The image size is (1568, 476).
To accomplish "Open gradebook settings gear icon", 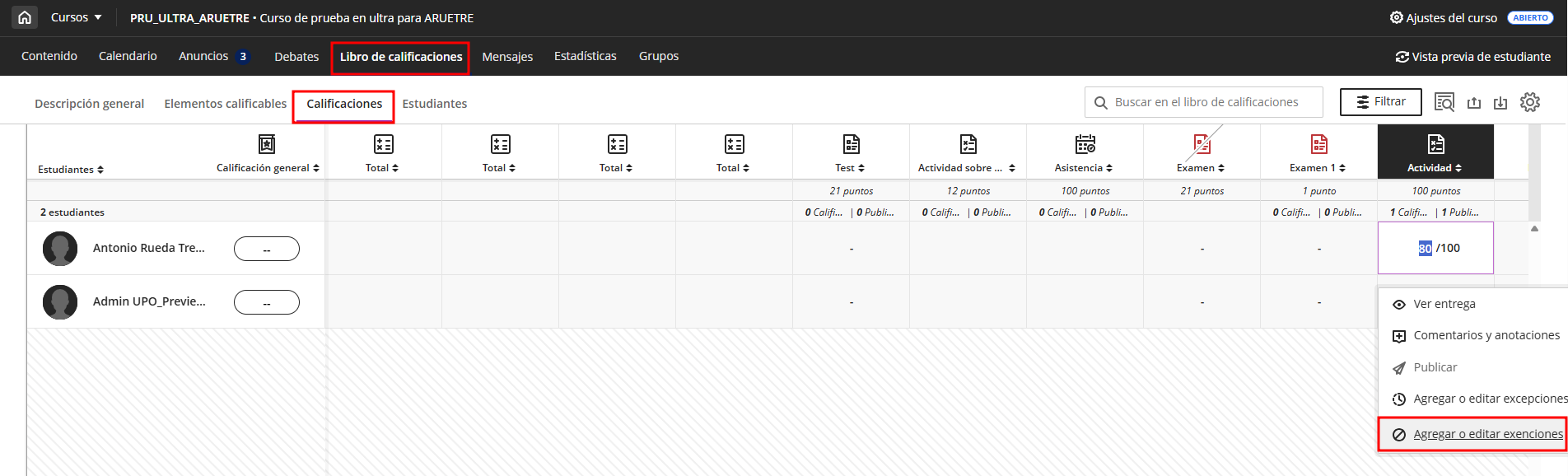I will (1529, 102).
